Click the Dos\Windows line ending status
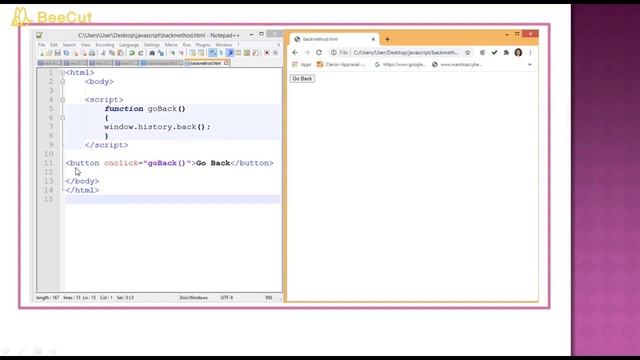Image resolution: width=640 pixels, height=360 pixels. pyautogui.click(x=193, y=298)
